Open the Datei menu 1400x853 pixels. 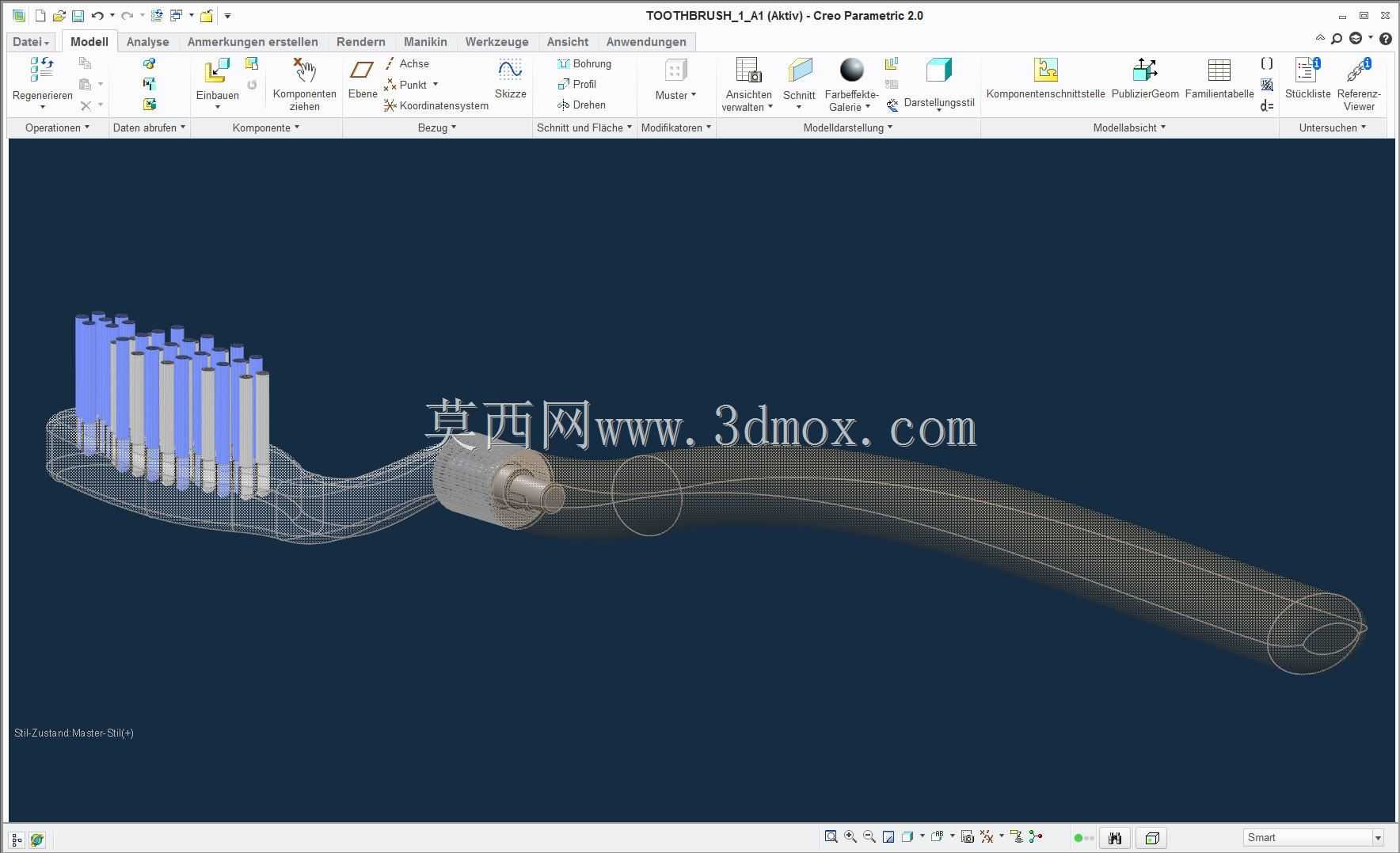coord(31,42)
